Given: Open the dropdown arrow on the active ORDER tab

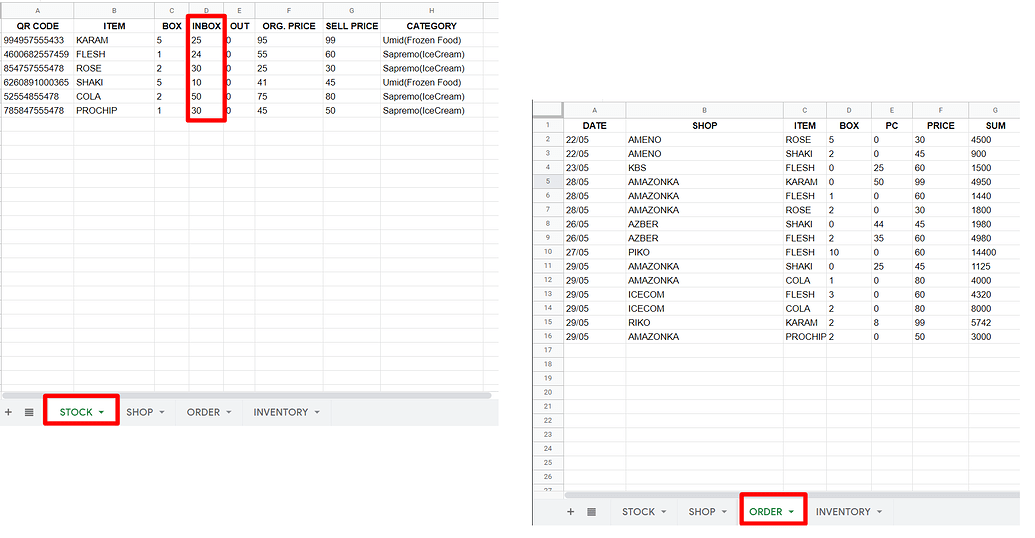Looking at the screenshot, I should tap(791, 512).
